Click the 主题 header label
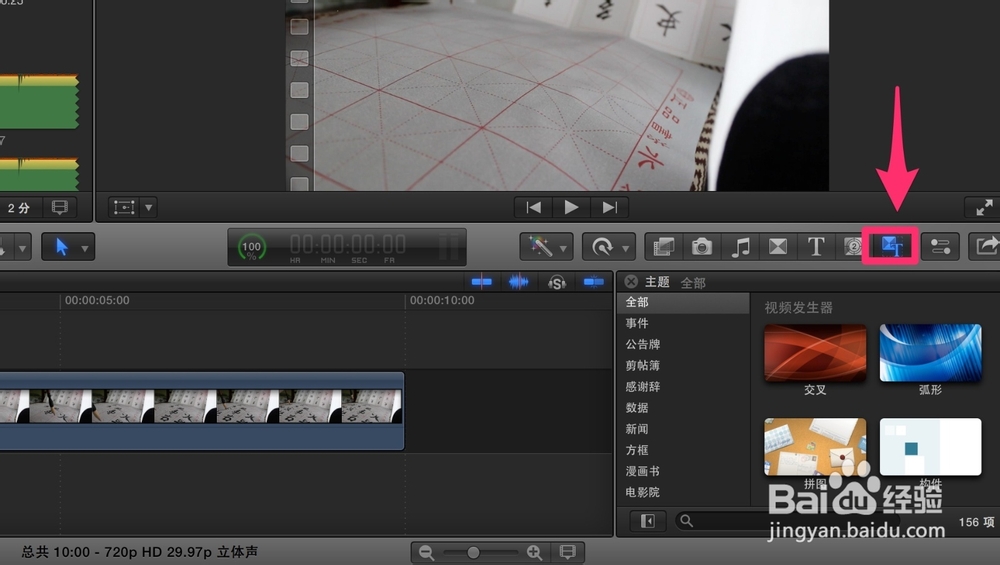1000x565 pixels. tap(657, 282)
